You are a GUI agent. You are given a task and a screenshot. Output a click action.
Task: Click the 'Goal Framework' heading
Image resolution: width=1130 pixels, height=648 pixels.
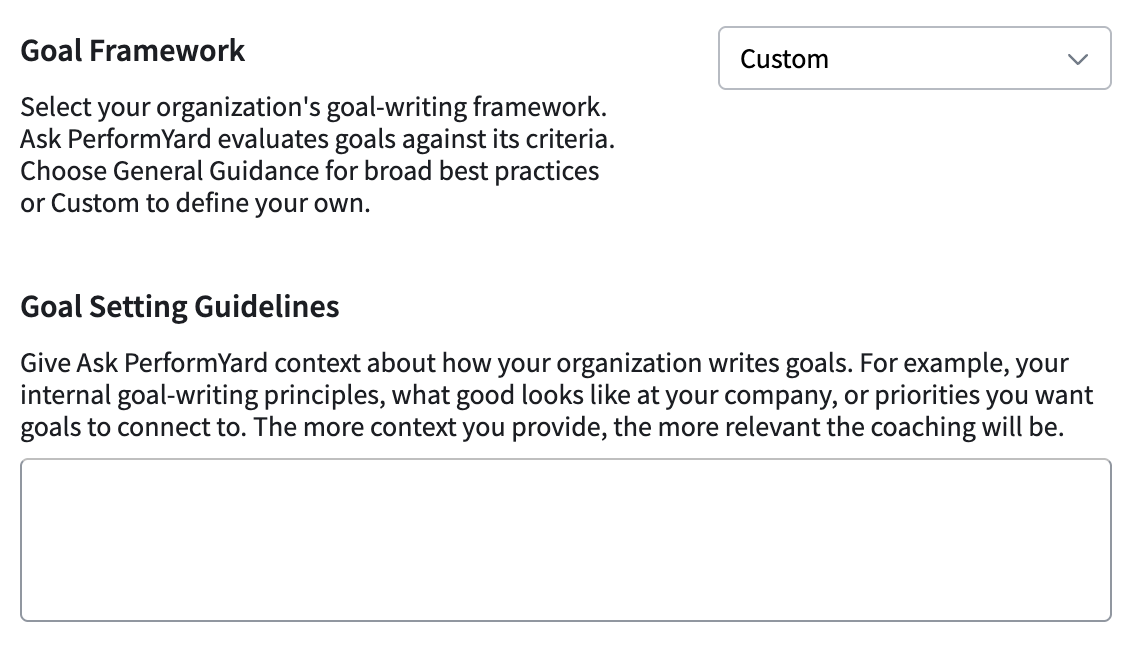point(133,51)
